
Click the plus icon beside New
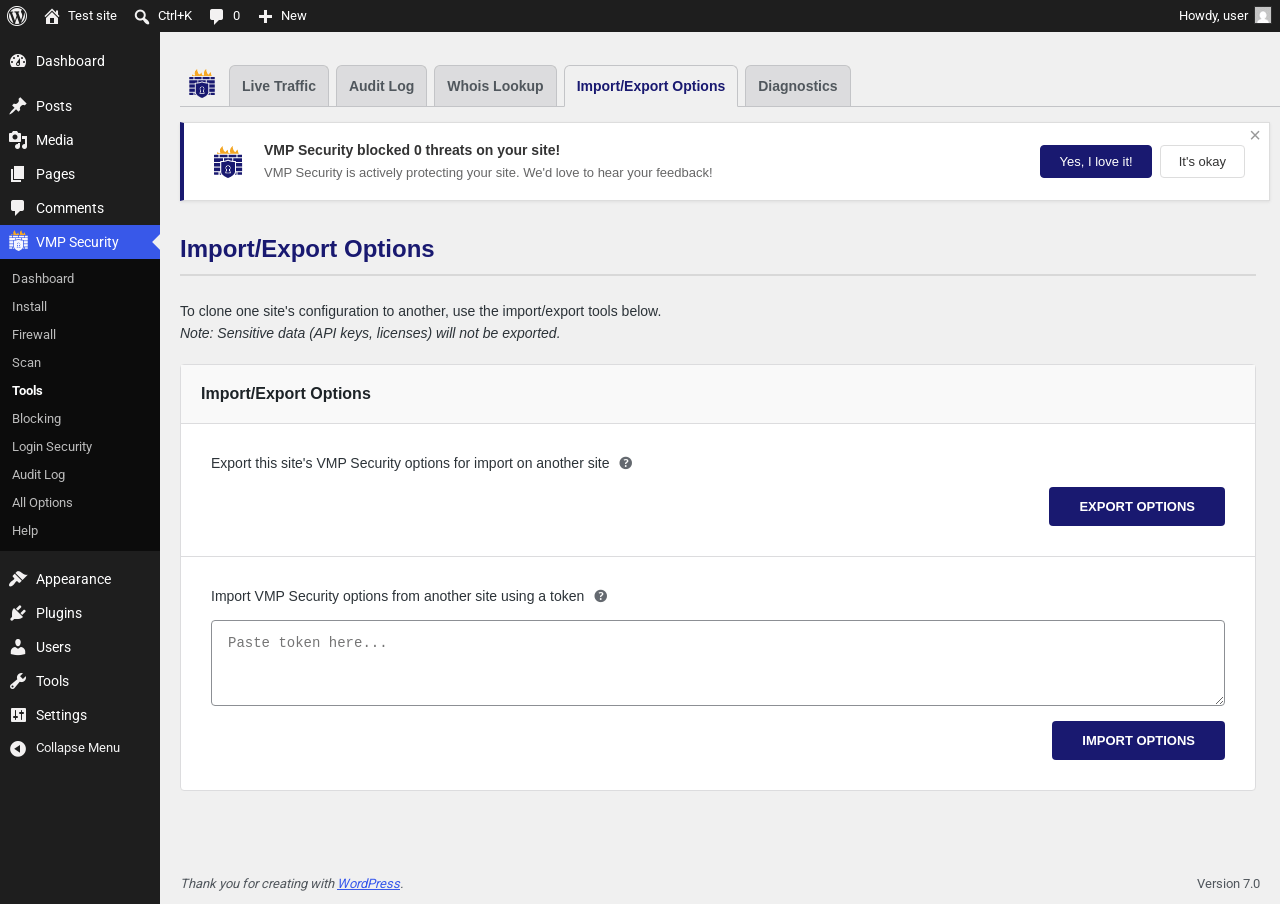coord(265,16)
